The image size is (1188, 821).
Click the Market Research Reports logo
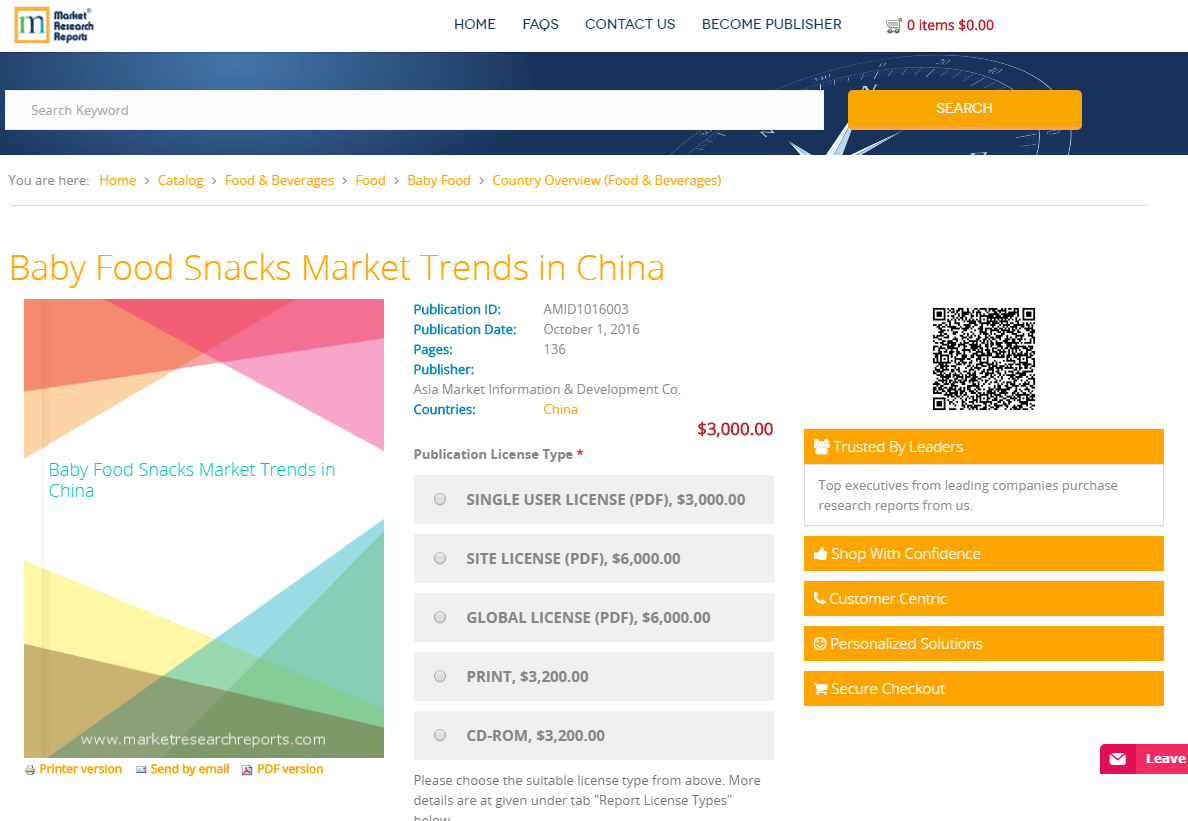[52, 24]
